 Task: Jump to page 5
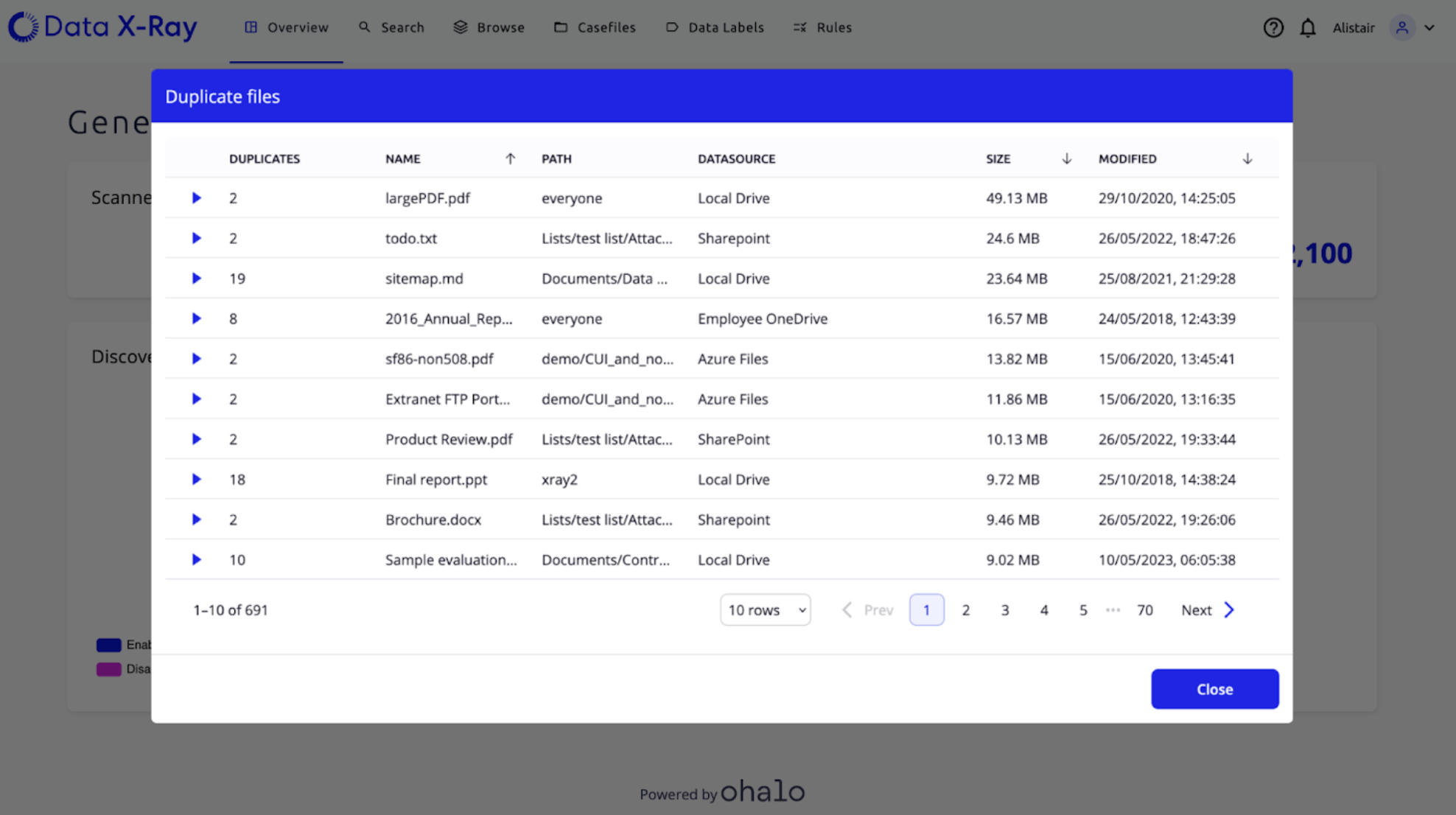tap(1082, 610)
